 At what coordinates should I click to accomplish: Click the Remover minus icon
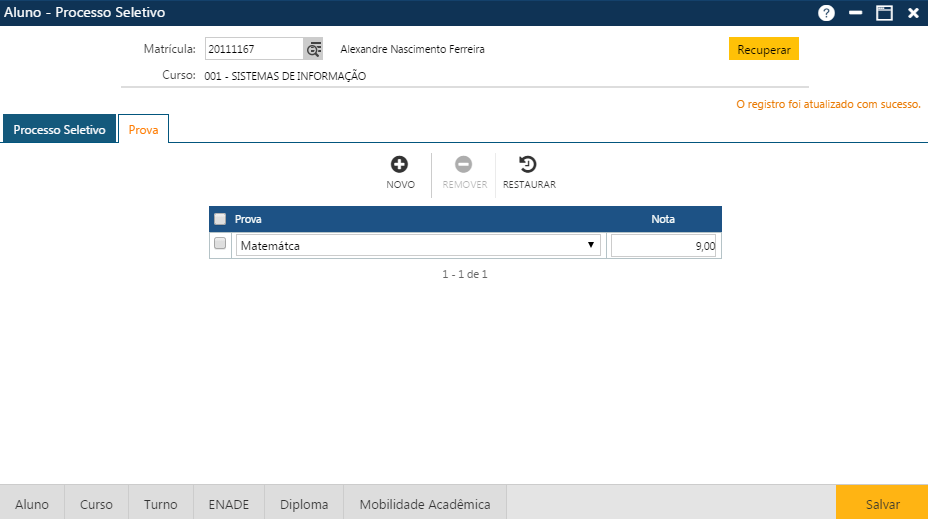coord(464,165)
